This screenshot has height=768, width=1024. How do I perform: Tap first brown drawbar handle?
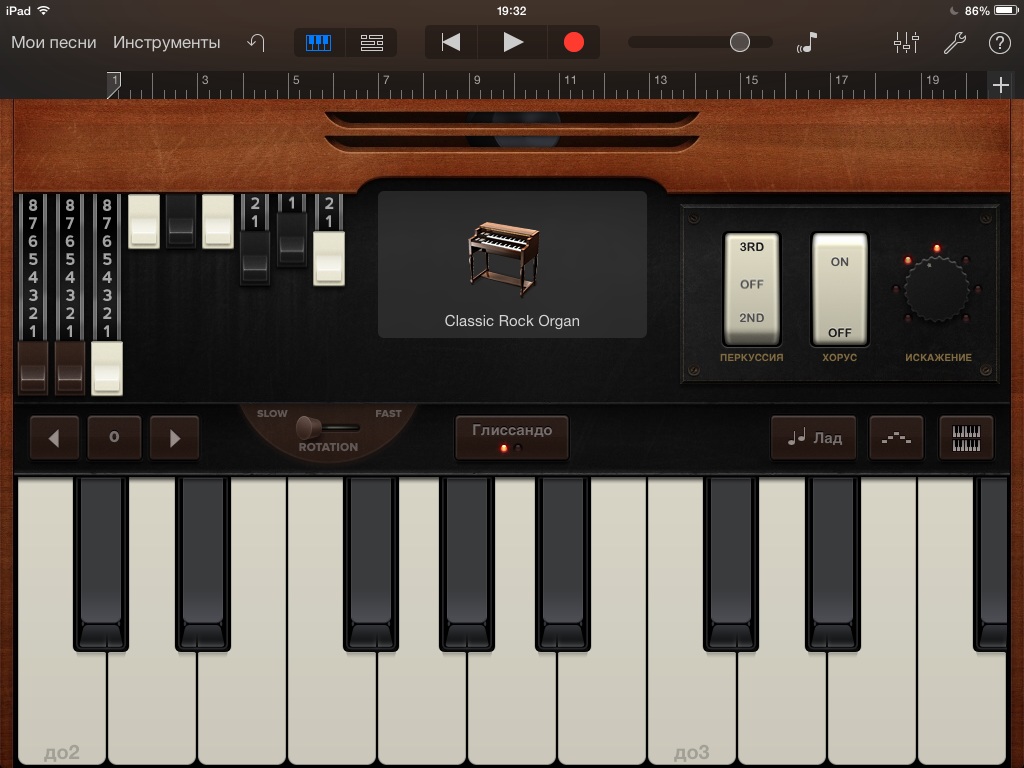33,368
